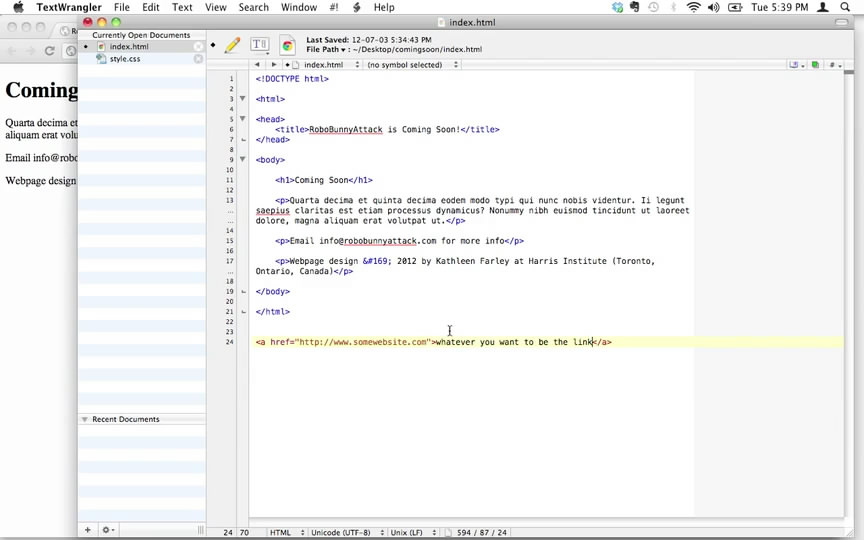Open Spotlight search
Image resolution: width=864 pixels, height=540 pixels.
click(x=845, y=7)
